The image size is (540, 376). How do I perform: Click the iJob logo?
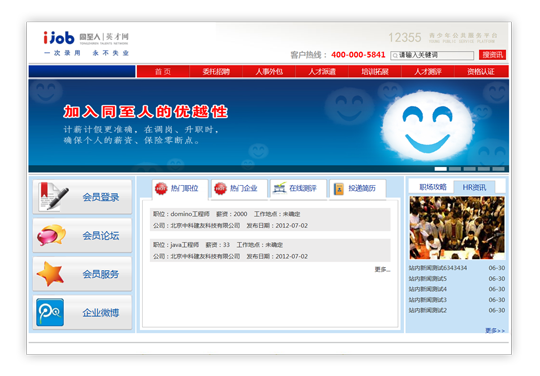pyautogui.click(x=59, y=38)
